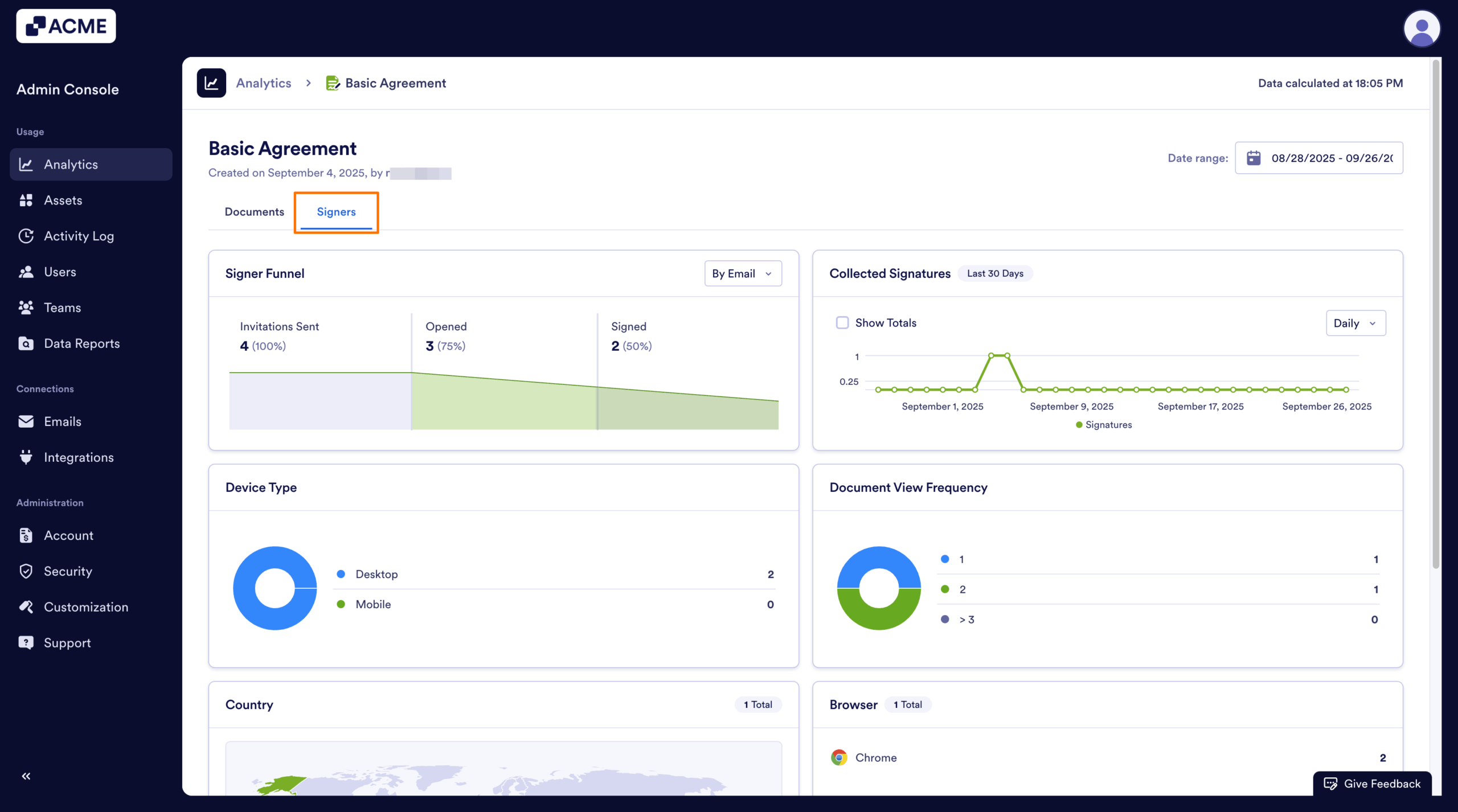Click the Teams group icon
The height and width of the screenshot is (812, 1458).
pos(26,307)
